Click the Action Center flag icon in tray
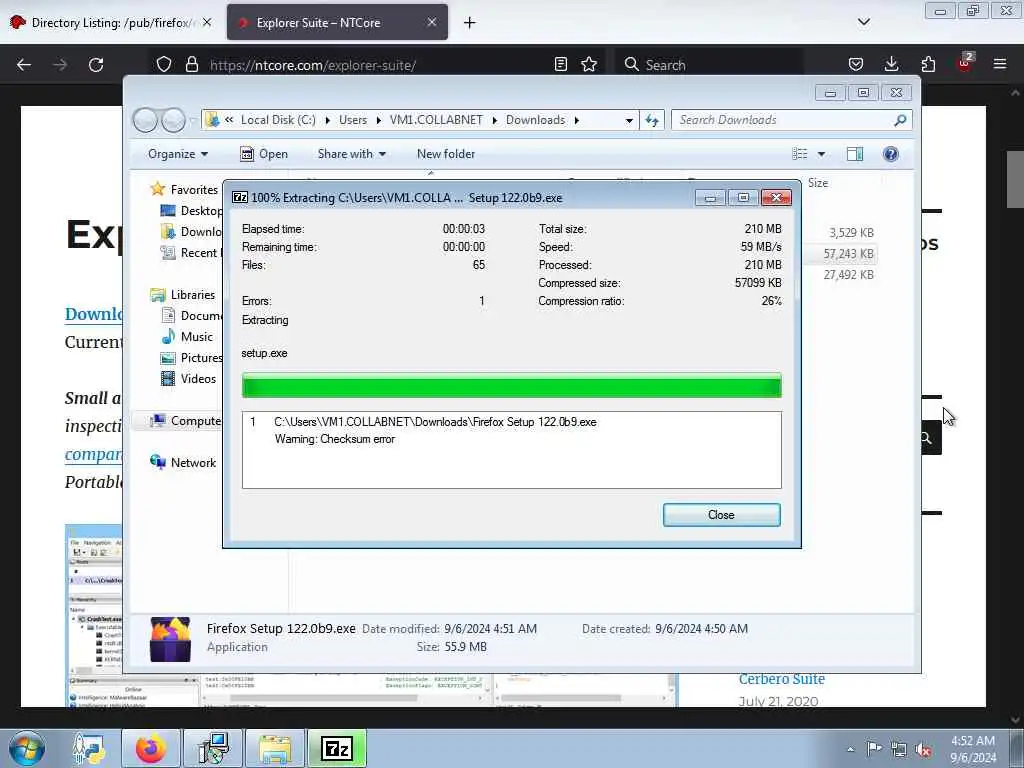 pos(874,748)
